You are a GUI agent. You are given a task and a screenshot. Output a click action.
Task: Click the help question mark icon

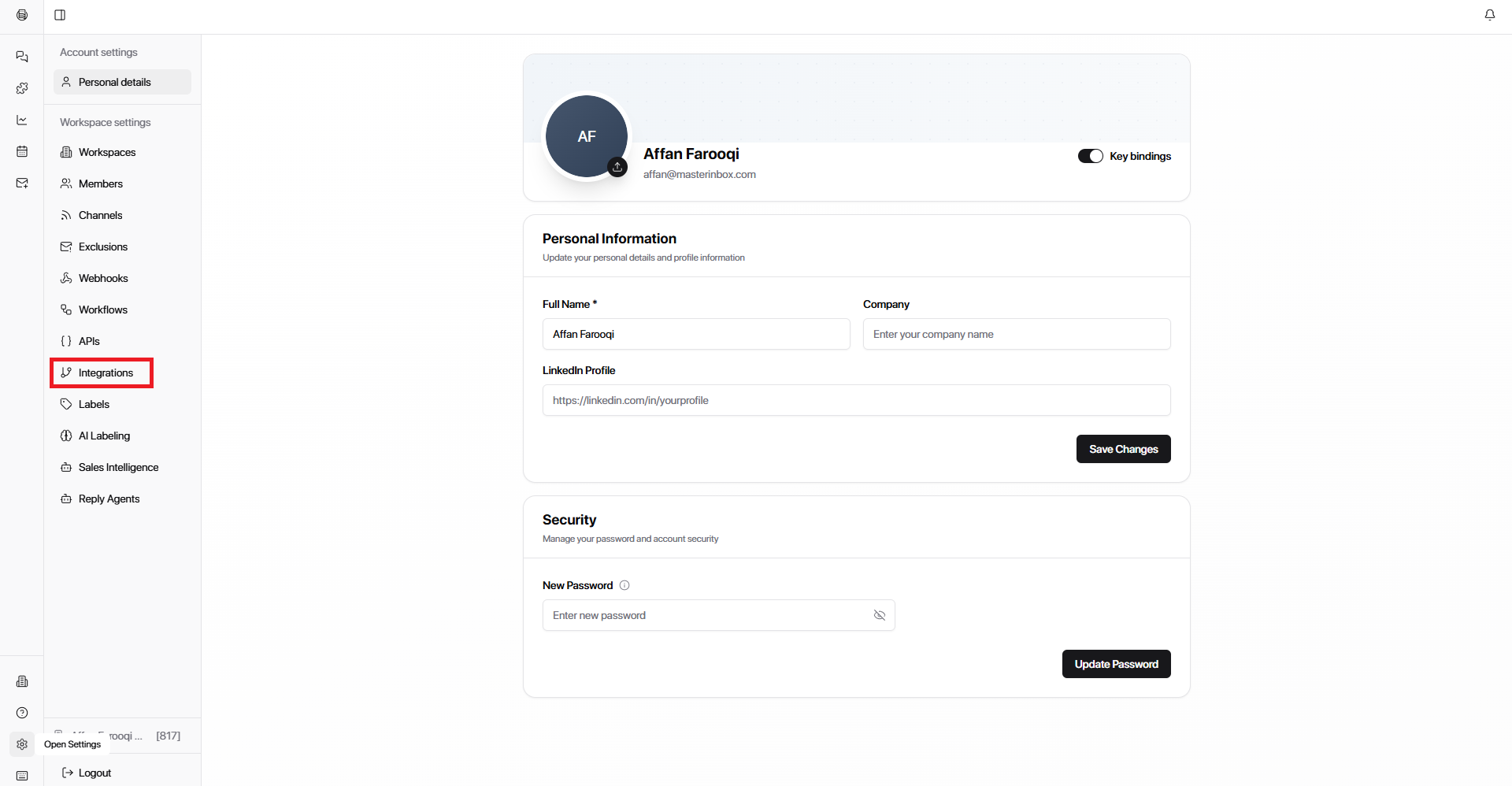click(22, 713)
